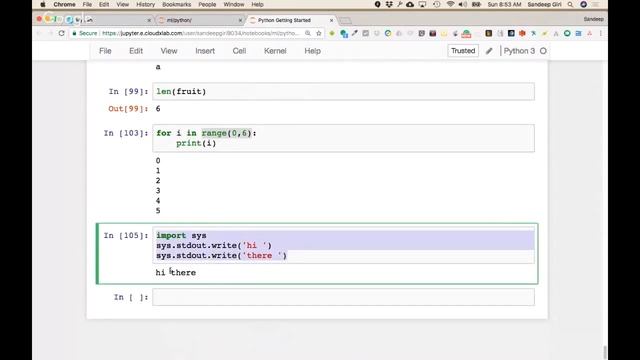This screenshot has height=360, width=640.
Task: Close the Python Getting Started tab
Action: click(x=331, y=20)
